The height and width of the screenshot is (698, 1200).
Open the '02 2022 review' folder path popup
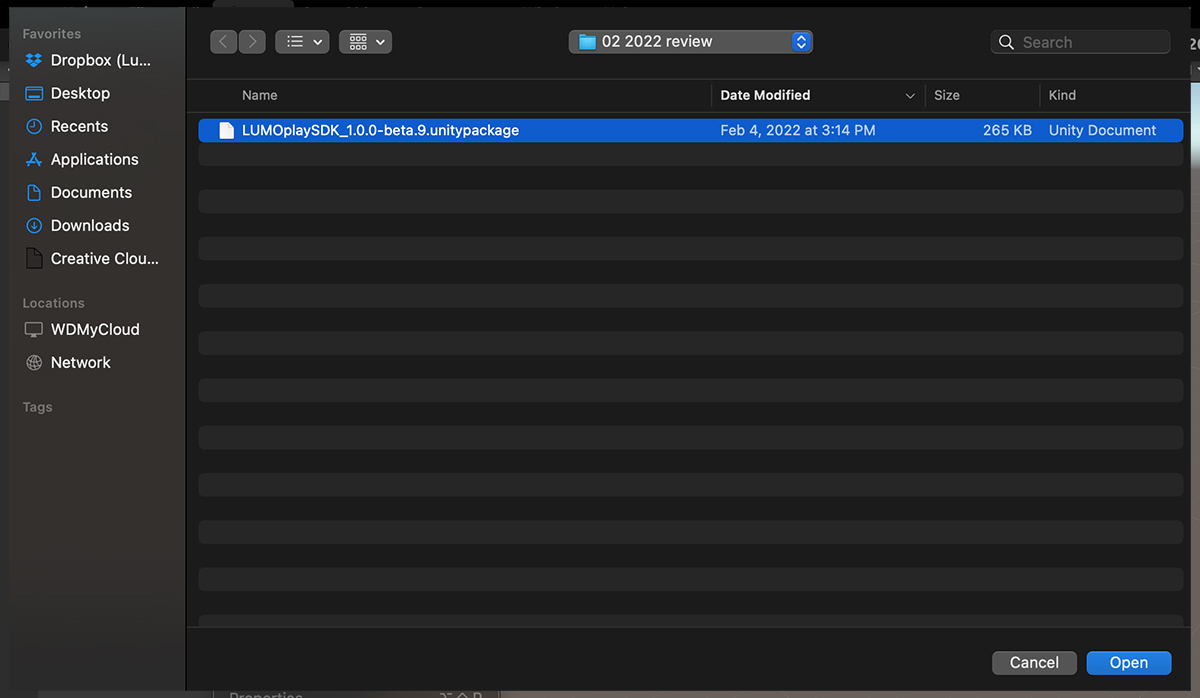[x=690, y=41]
